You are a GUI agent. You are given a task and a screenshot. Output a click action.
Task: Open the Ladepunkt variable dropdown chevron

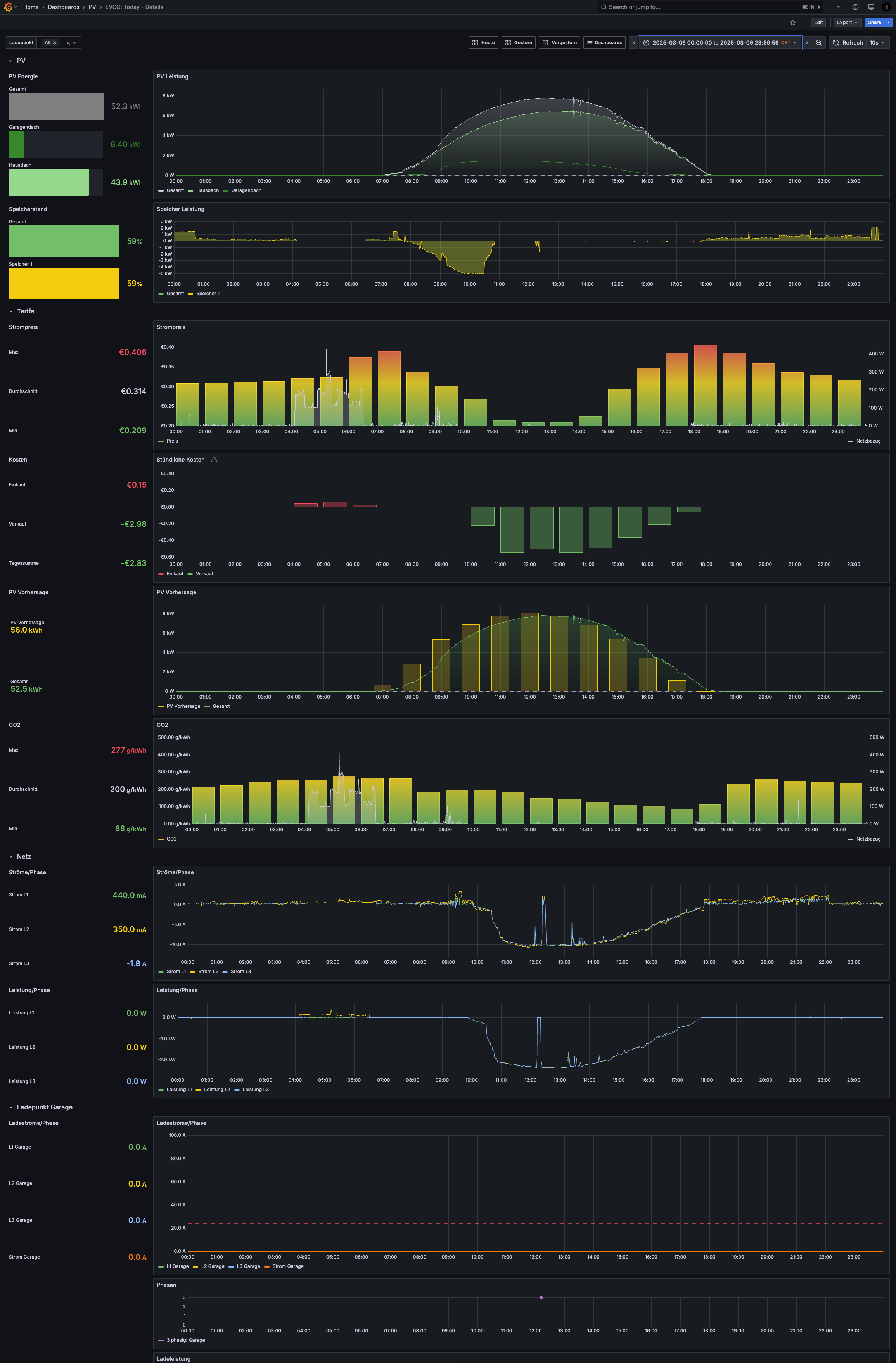point(74,43)
